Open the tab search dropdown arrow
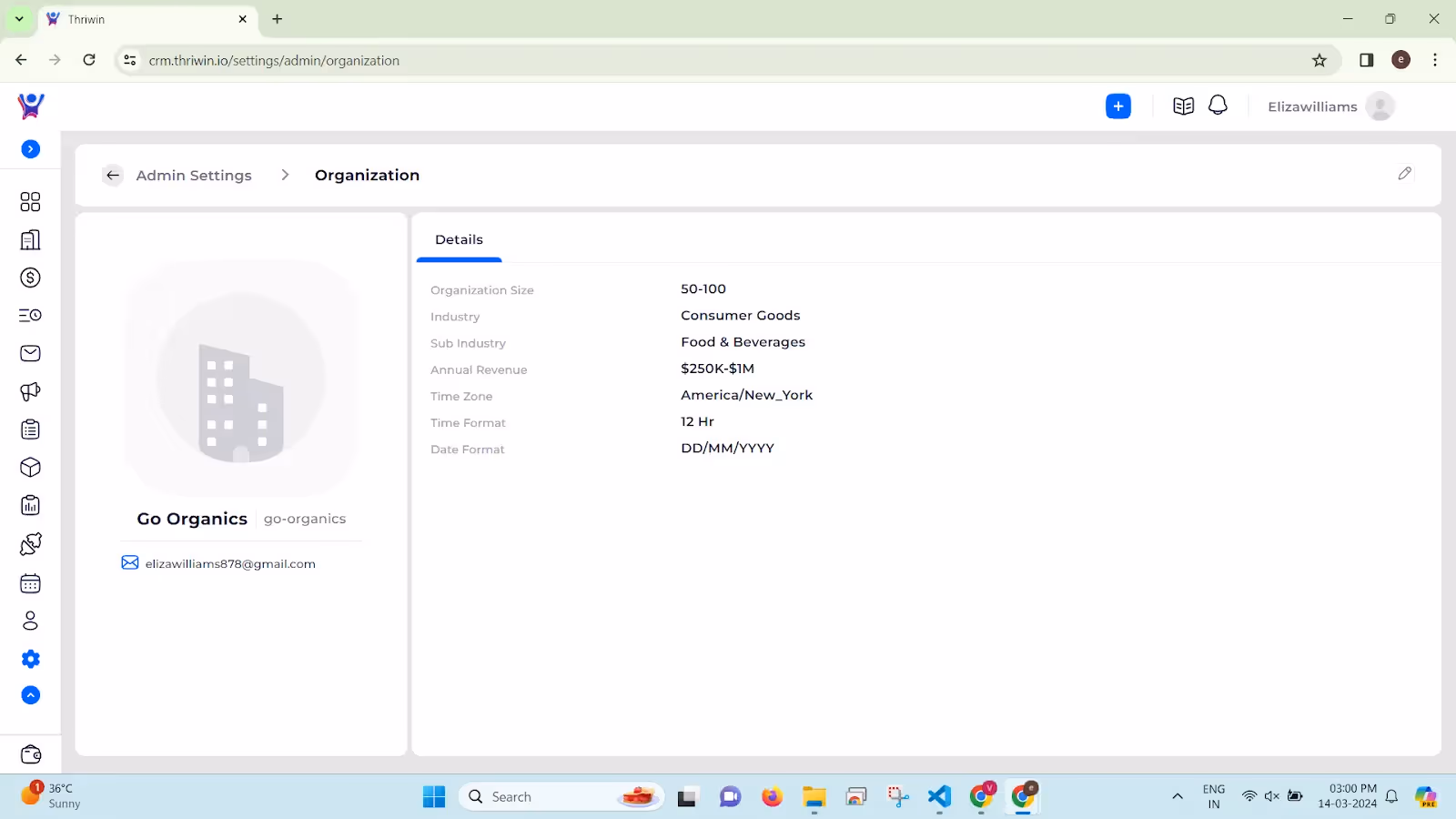The width and height of the screenshot is (1456, 819). point(19,18)
